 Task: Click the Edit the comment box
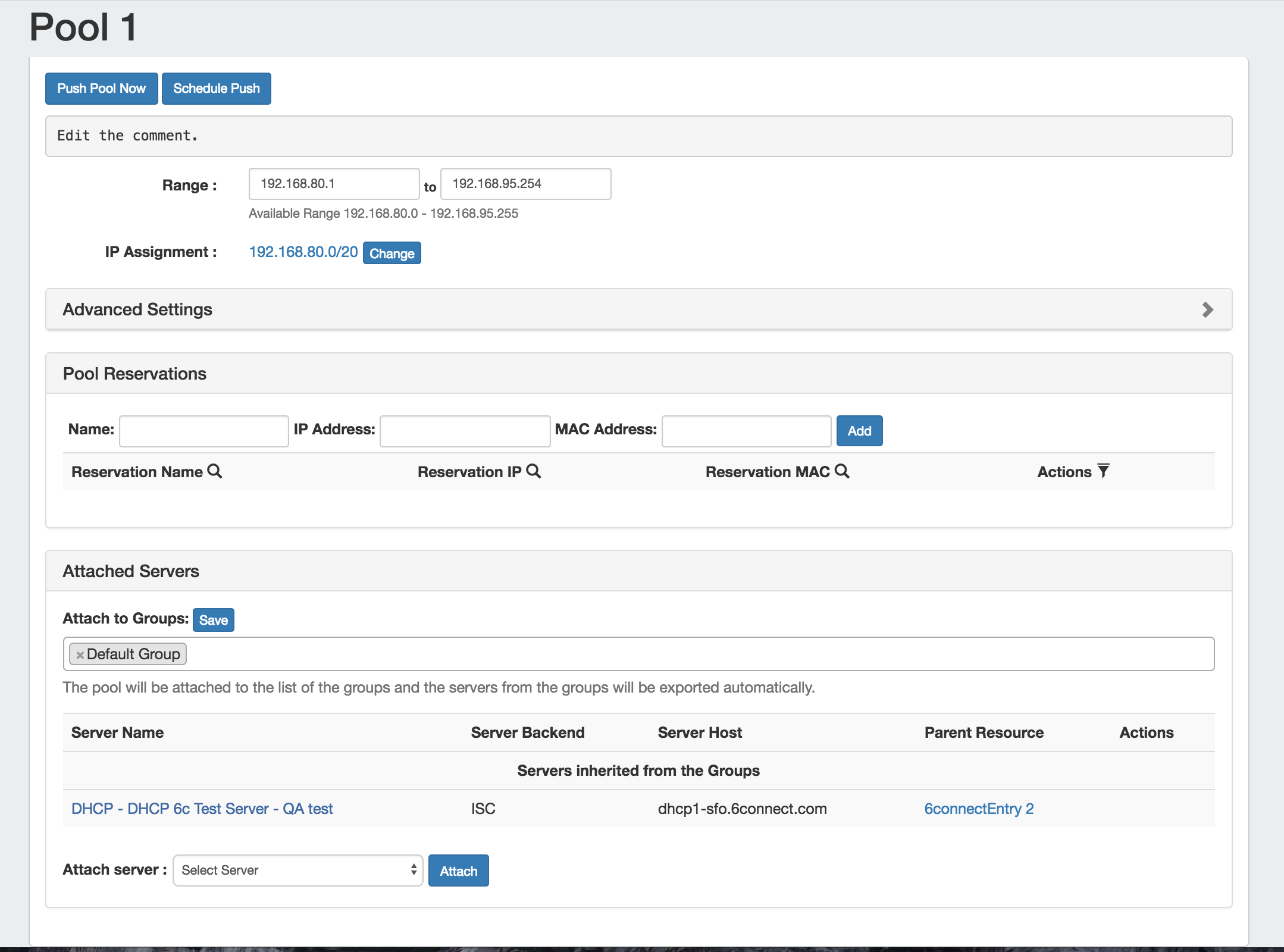coord(638,136)
